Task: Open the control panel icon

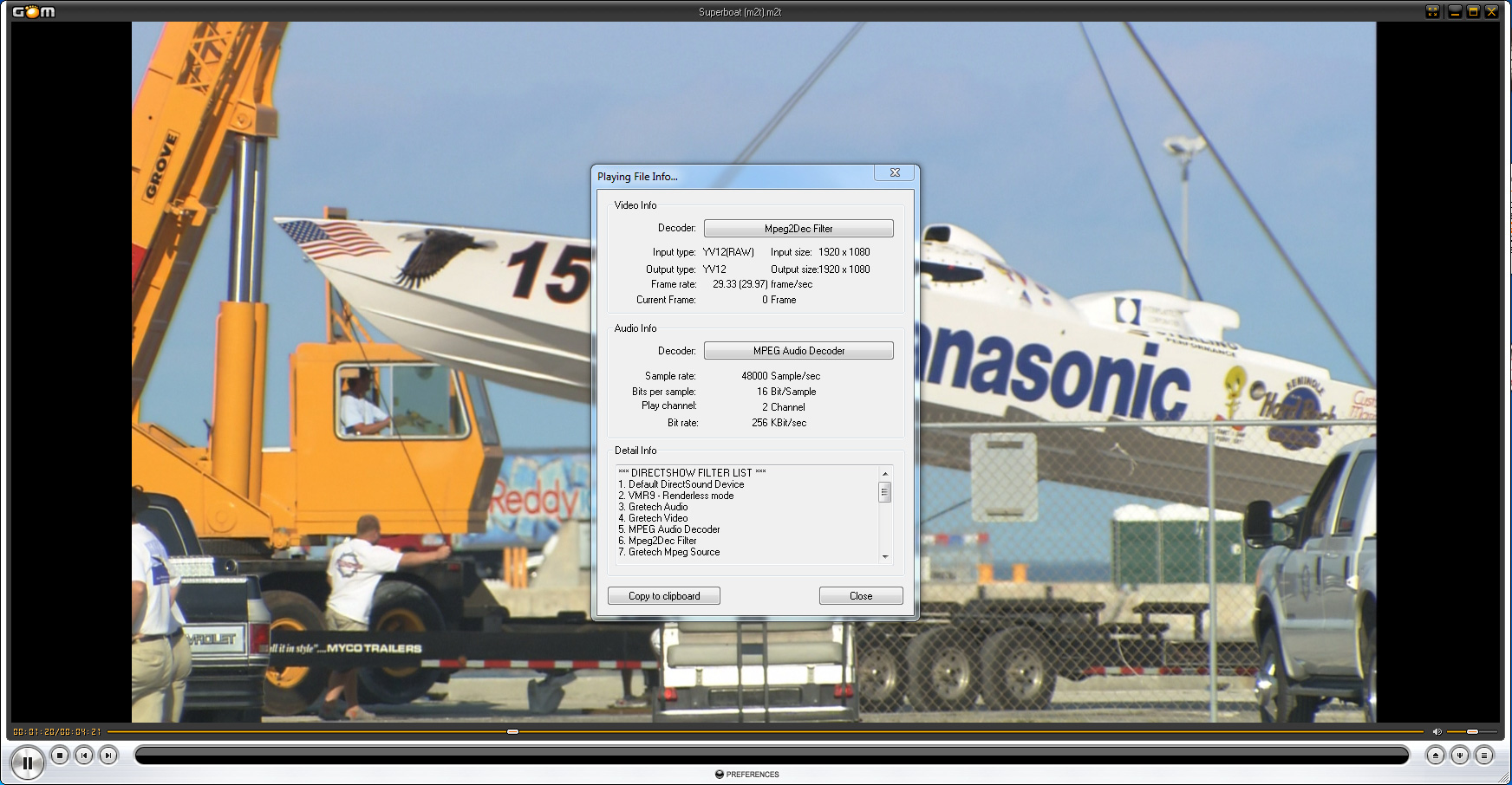Action: (x=1460, y=756)
